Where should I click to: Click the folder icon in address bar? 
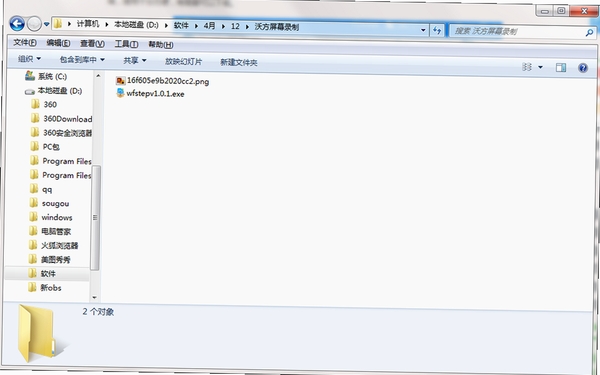[x=58, y=24]
